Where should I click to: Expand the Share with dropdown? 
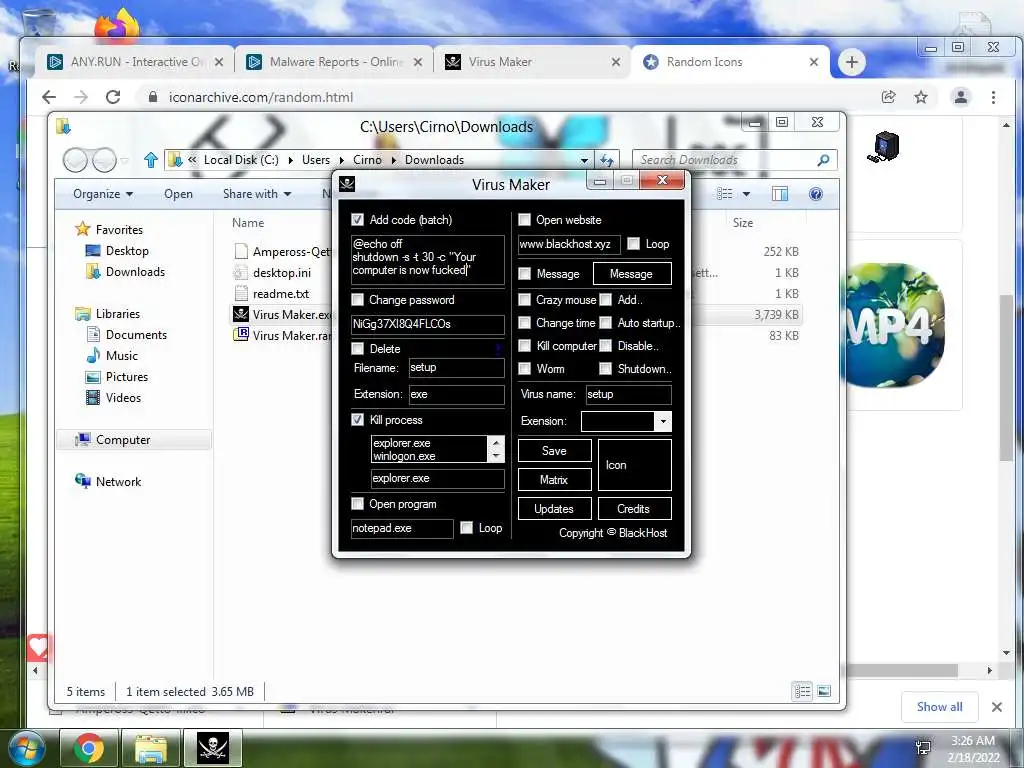257,194
